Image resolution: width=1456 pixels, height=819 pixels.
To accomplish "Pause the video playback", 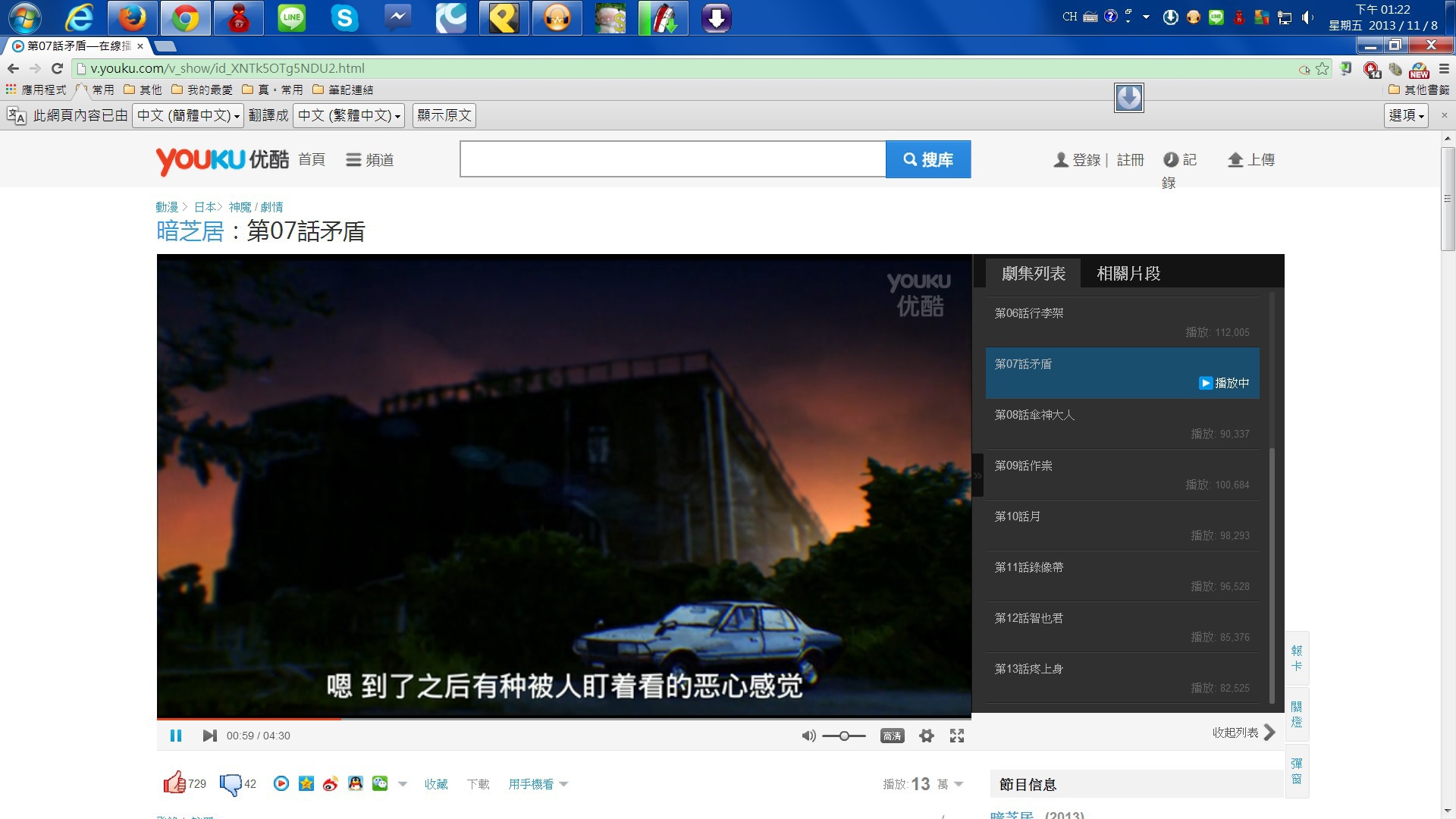I will point(176,736).
